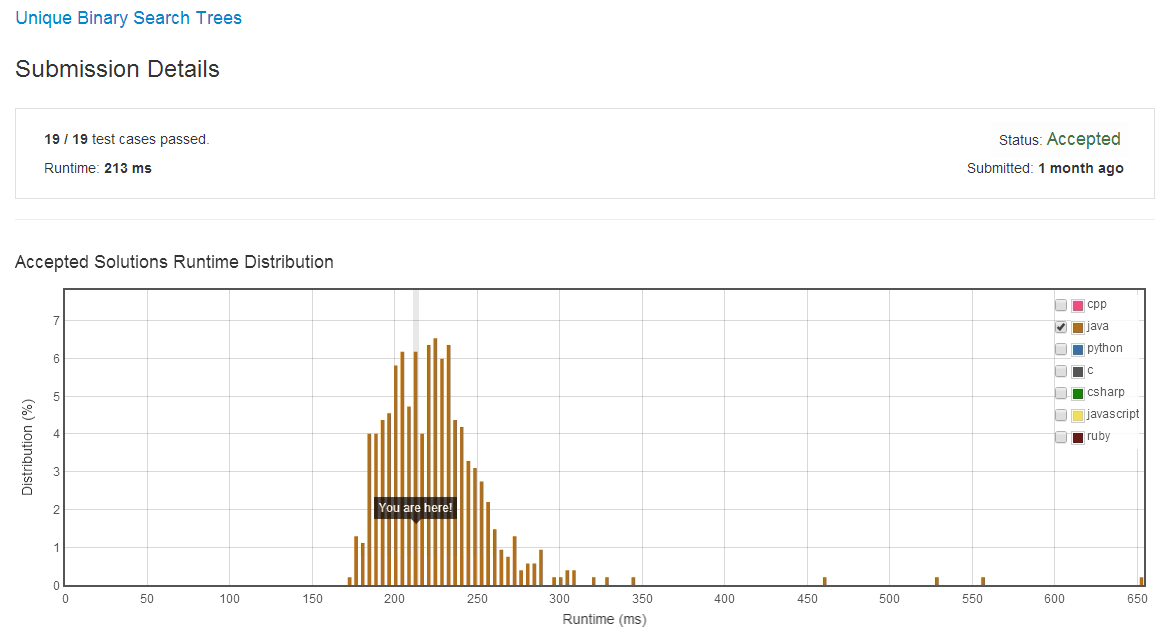Click the dark red ruby color swatch
This screenshot has width=1176, height=634.
(x=1078, y=437)
